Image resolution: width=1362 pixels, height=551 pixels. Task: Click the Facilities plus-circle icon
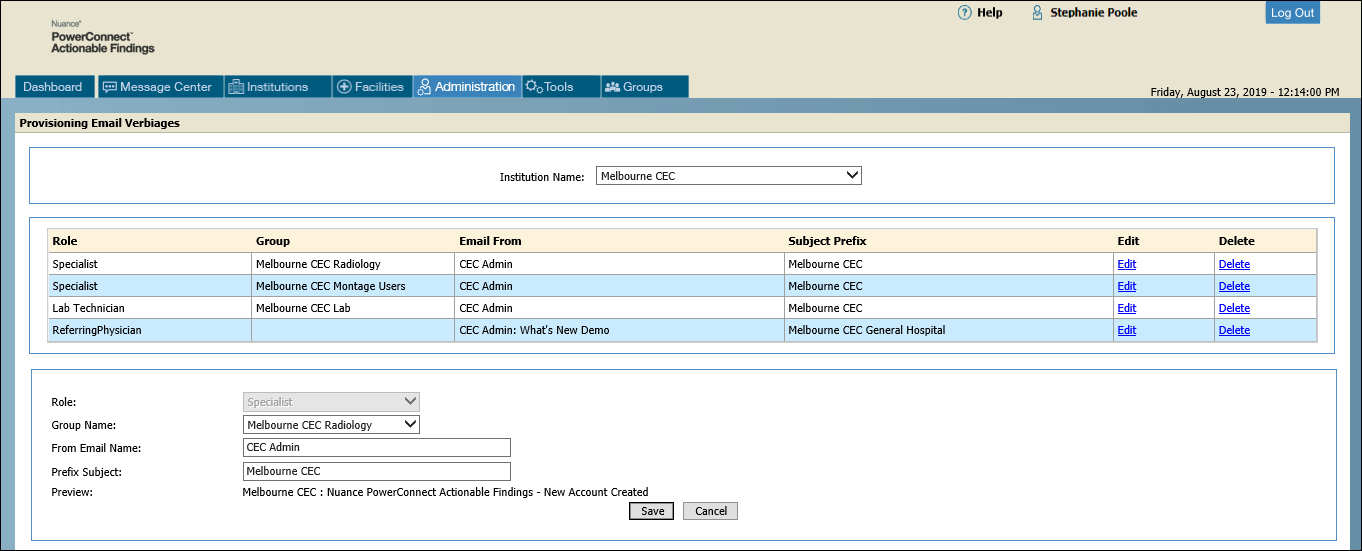344,87
